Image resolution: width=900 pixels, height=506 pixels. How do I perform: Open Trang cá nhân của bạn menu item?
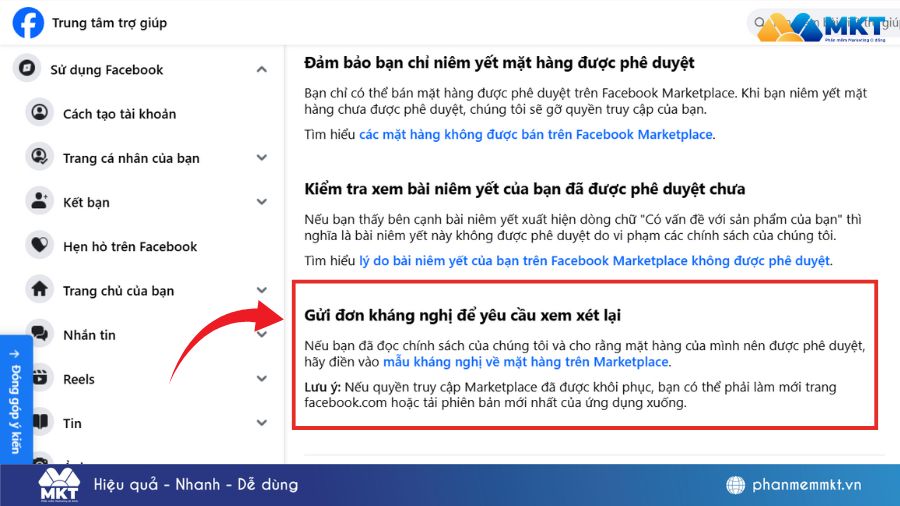click(131, 158)
